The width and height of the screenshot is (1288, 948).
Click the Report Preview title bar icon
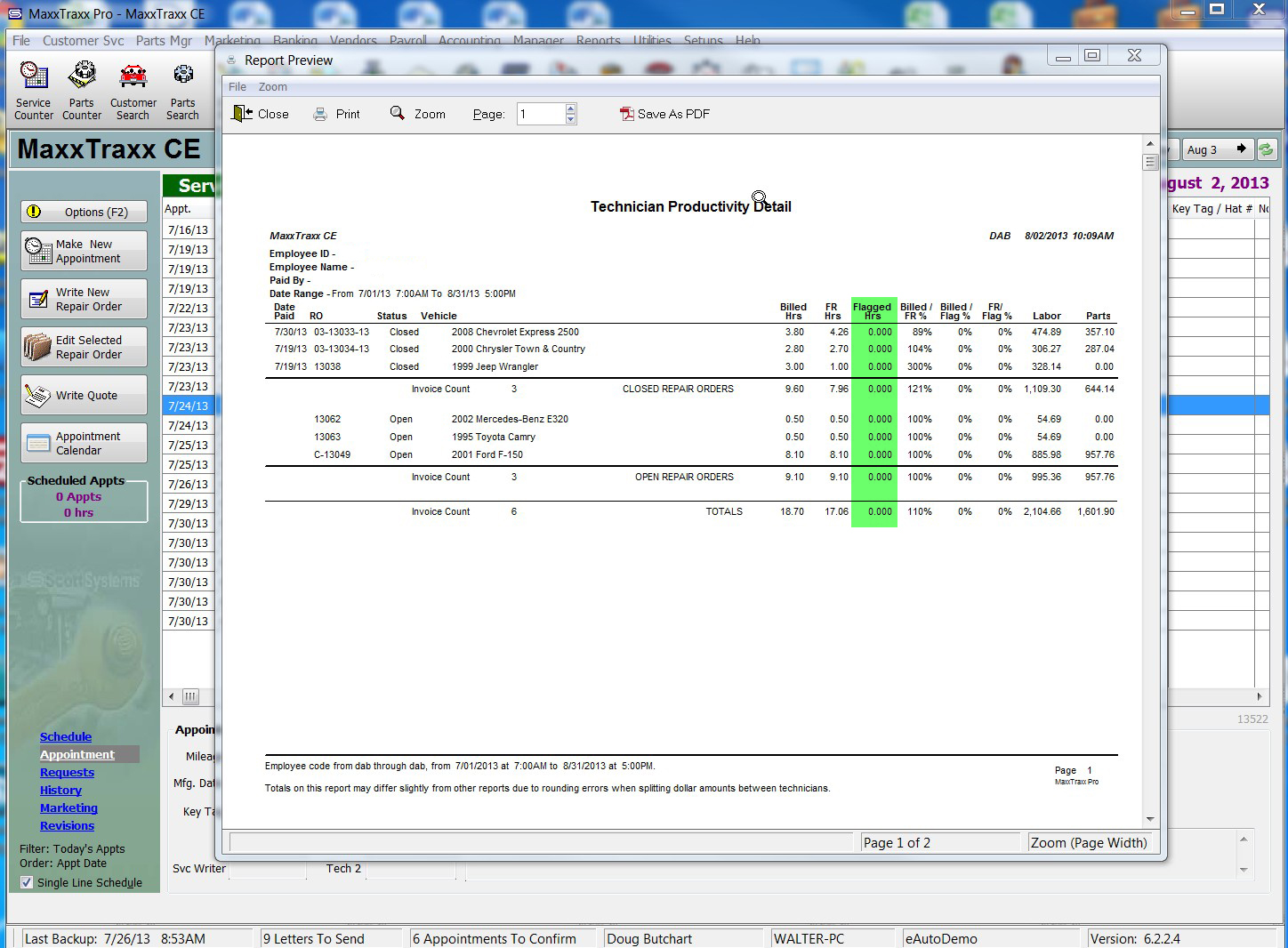coord(232,60)
